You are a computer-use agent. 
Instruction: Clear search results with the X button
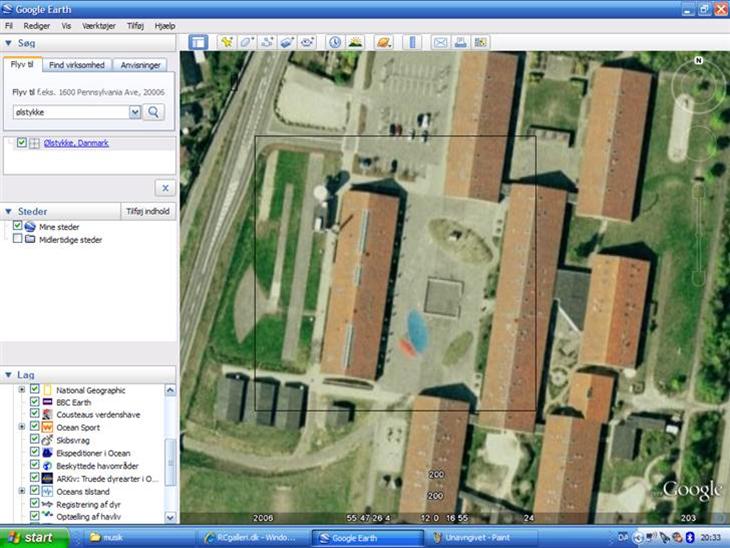click(165, 188)
